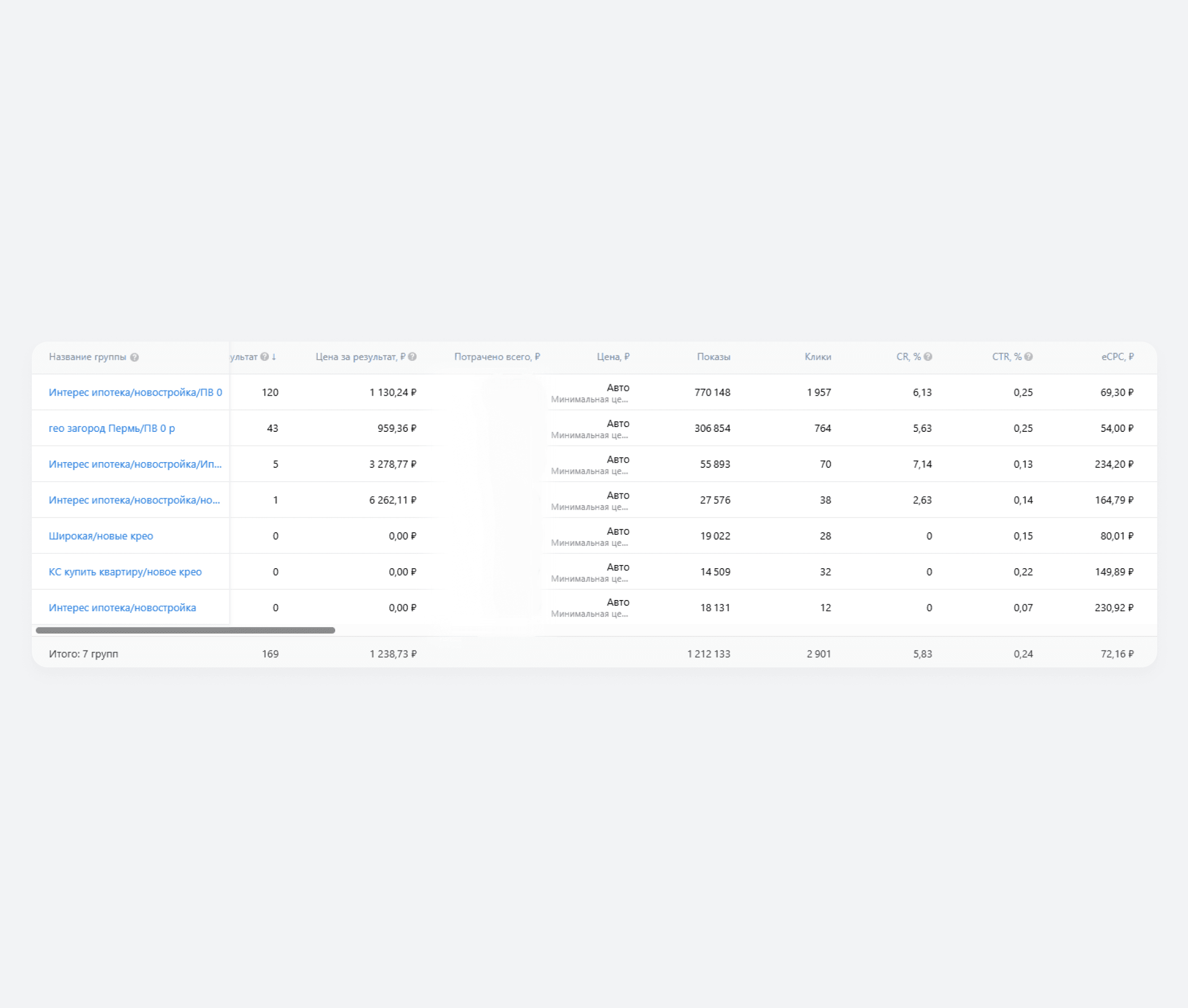This screenshot has width=1188, height=1008.
Task: Select price cell 3 278,77 ₽
Action: coord(393,465)
